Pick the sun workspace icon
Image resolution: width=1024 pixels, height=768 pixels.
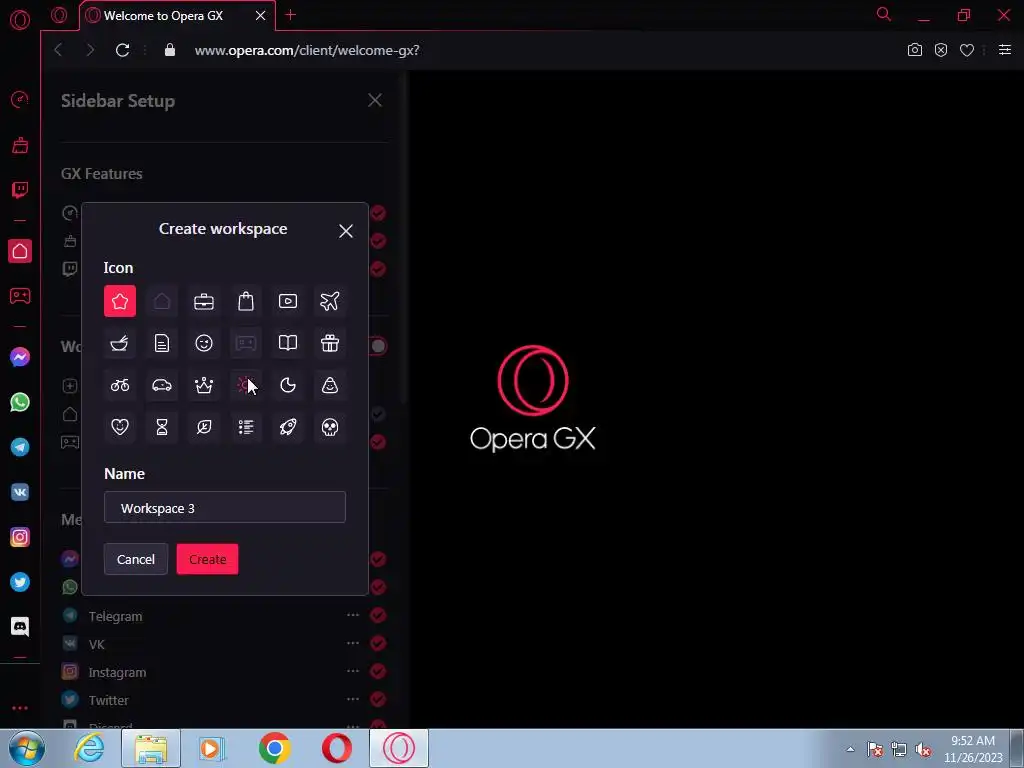[246, 385]
